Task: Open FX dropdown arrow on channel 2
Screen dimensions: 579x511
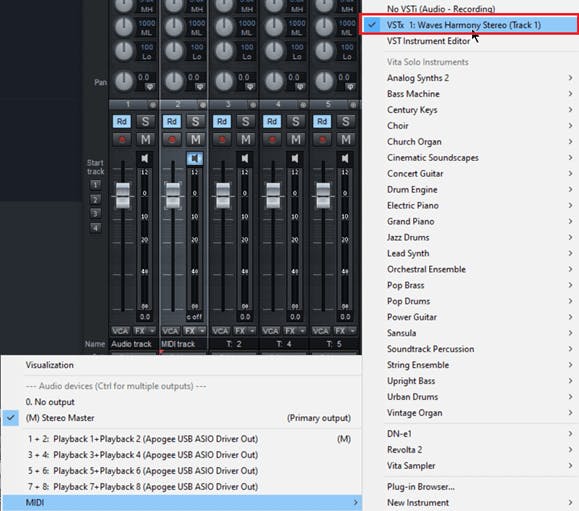Action: [202, 331]
